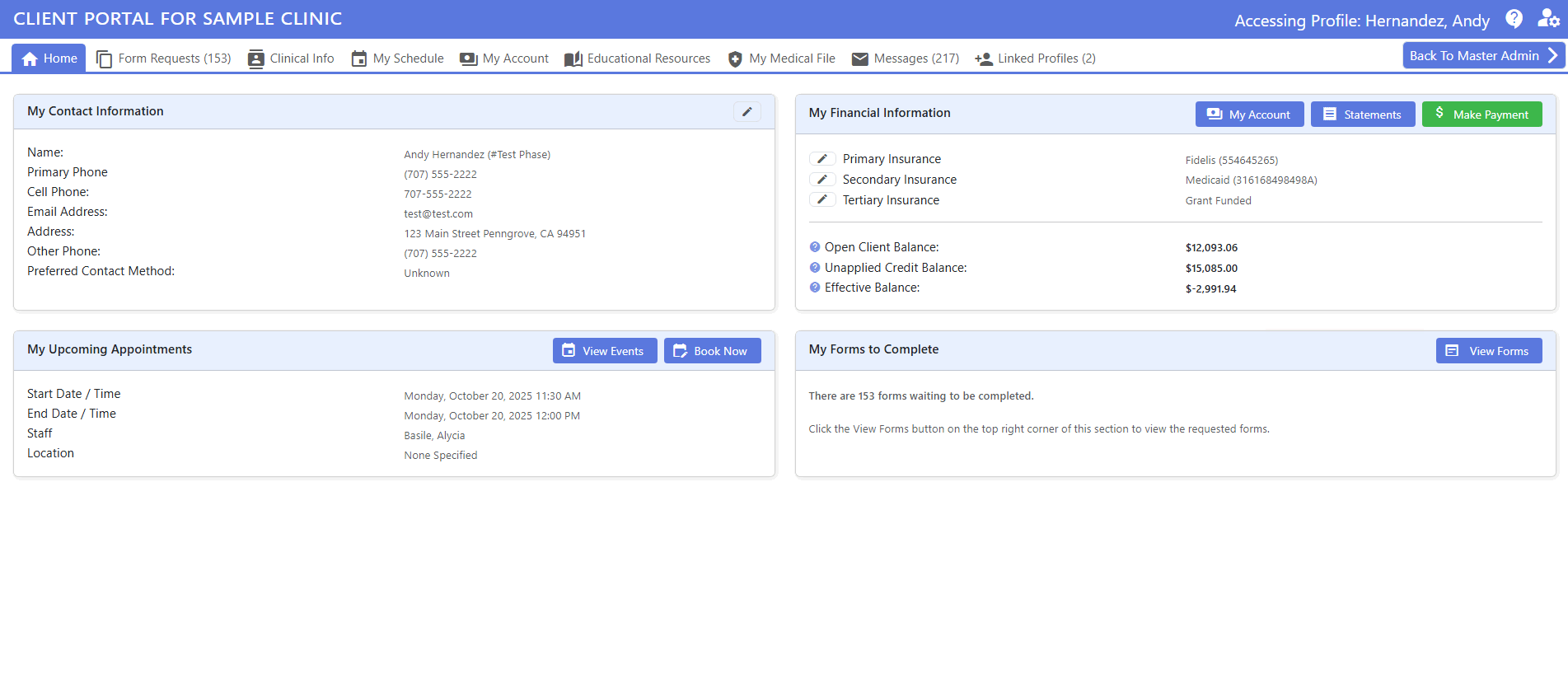Viewport: 1568px width, 674px height.
Task: Click Accessing Profile: Hernandez, Andy text
Action: click(x=1362, y=21)
